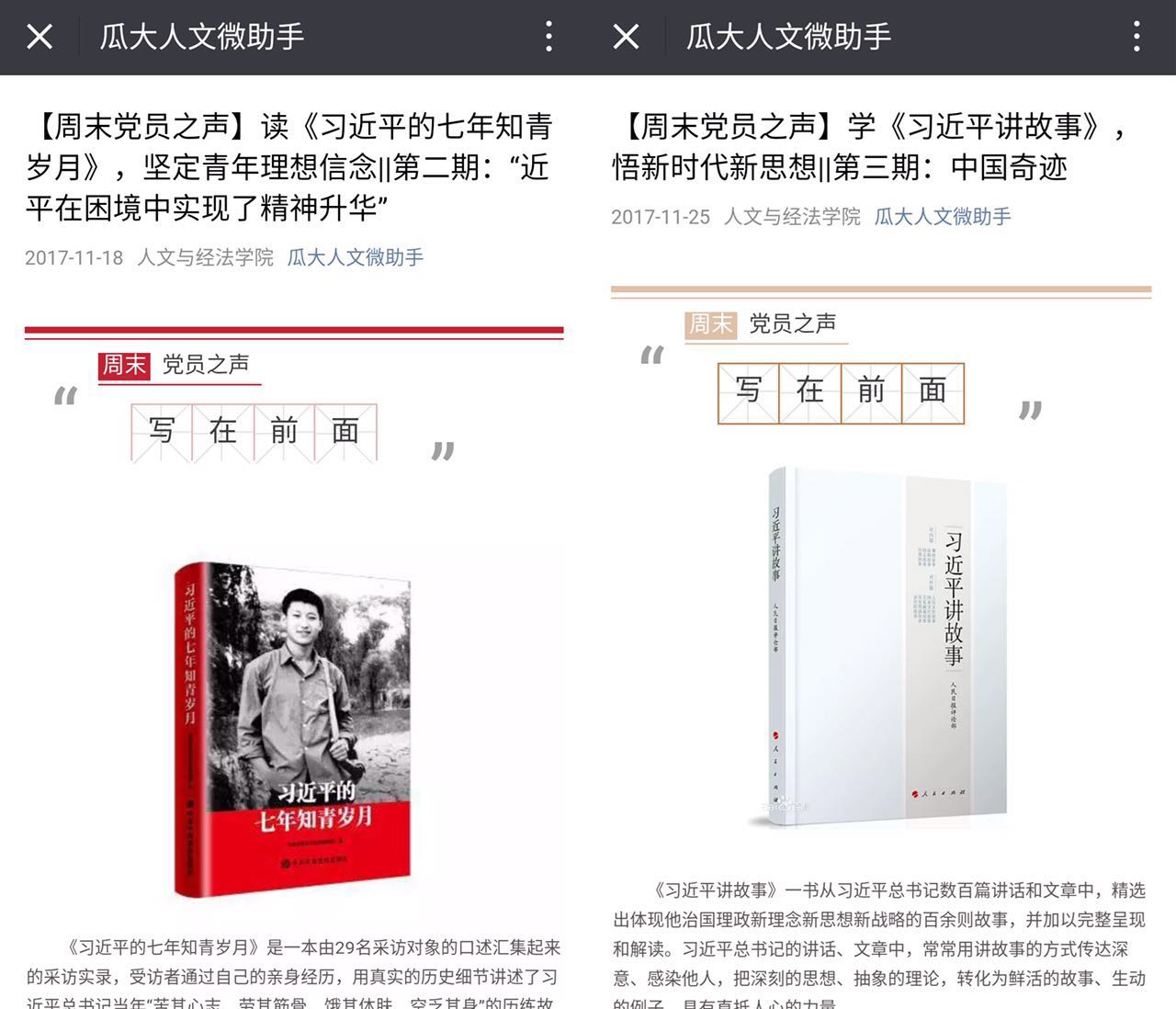
Task: Tap the left article headline about 七年知青岁月
Action: click(x=288, y=167)
